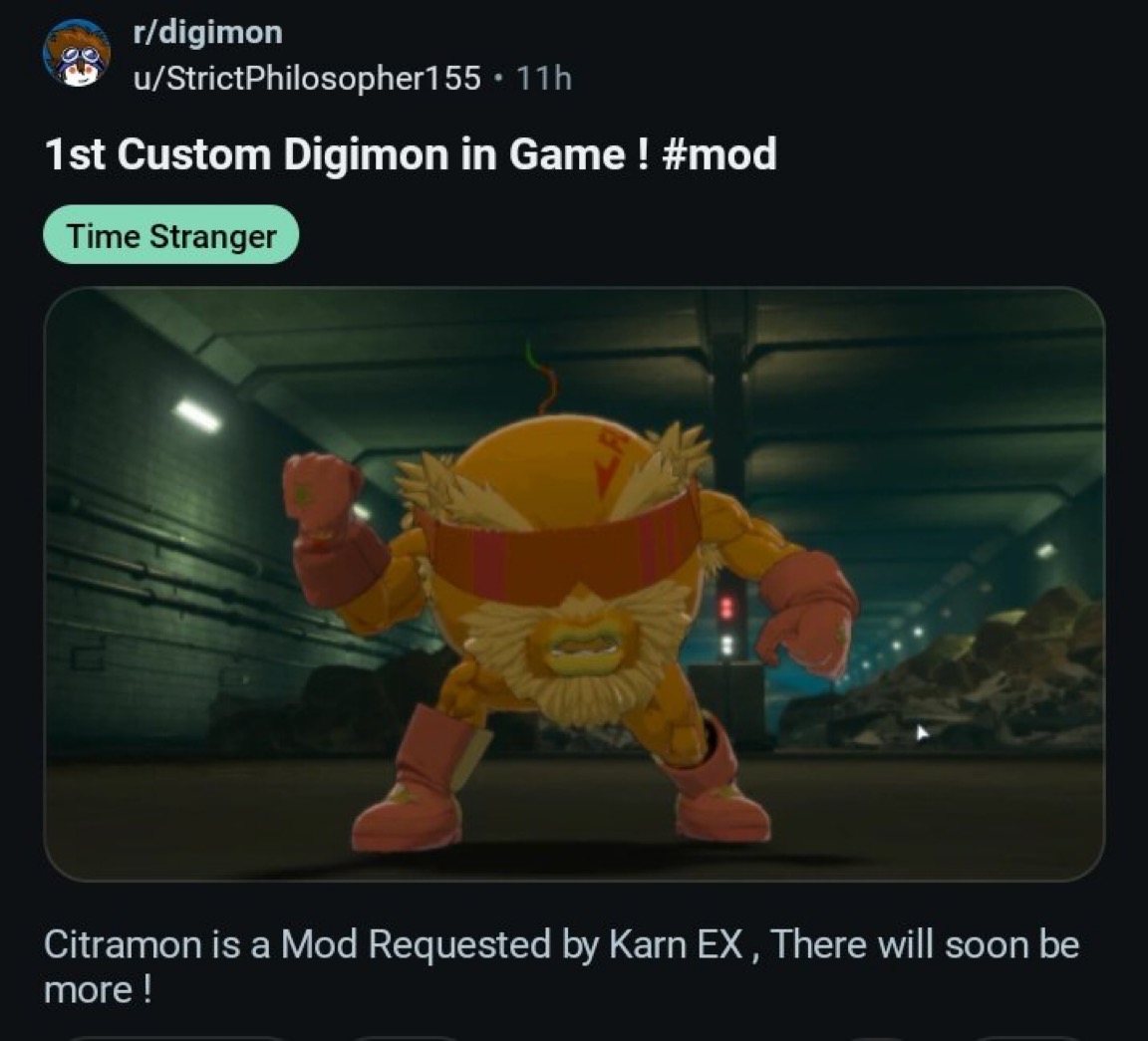This screenshot has height=1041, width=1148.
Task: Click the white mouse cursor arrow in the image
Action: tap(922, 732)
